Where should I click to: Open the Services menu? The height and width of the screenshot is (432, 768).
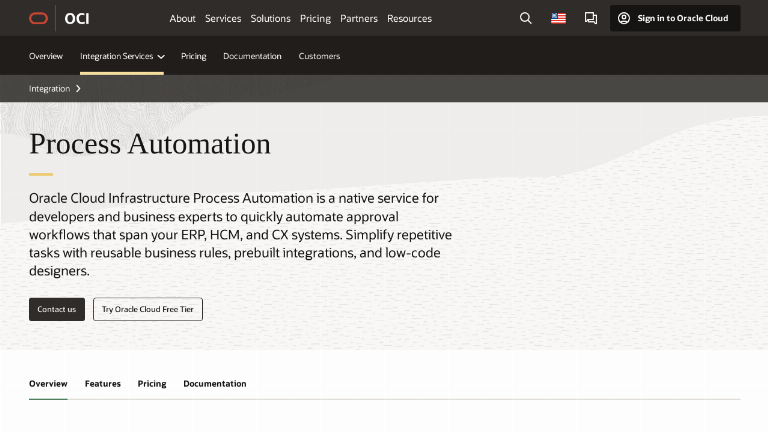coord(223,19)
